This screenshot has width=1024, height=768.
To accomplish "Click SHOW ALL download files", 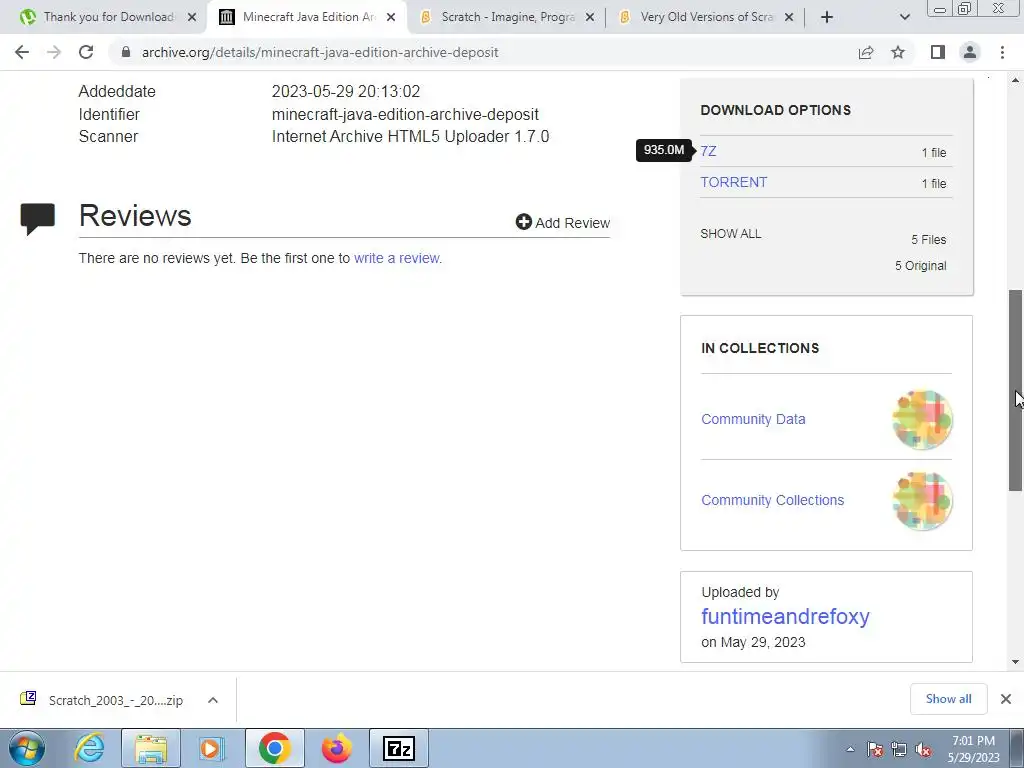I will point(731,234).
